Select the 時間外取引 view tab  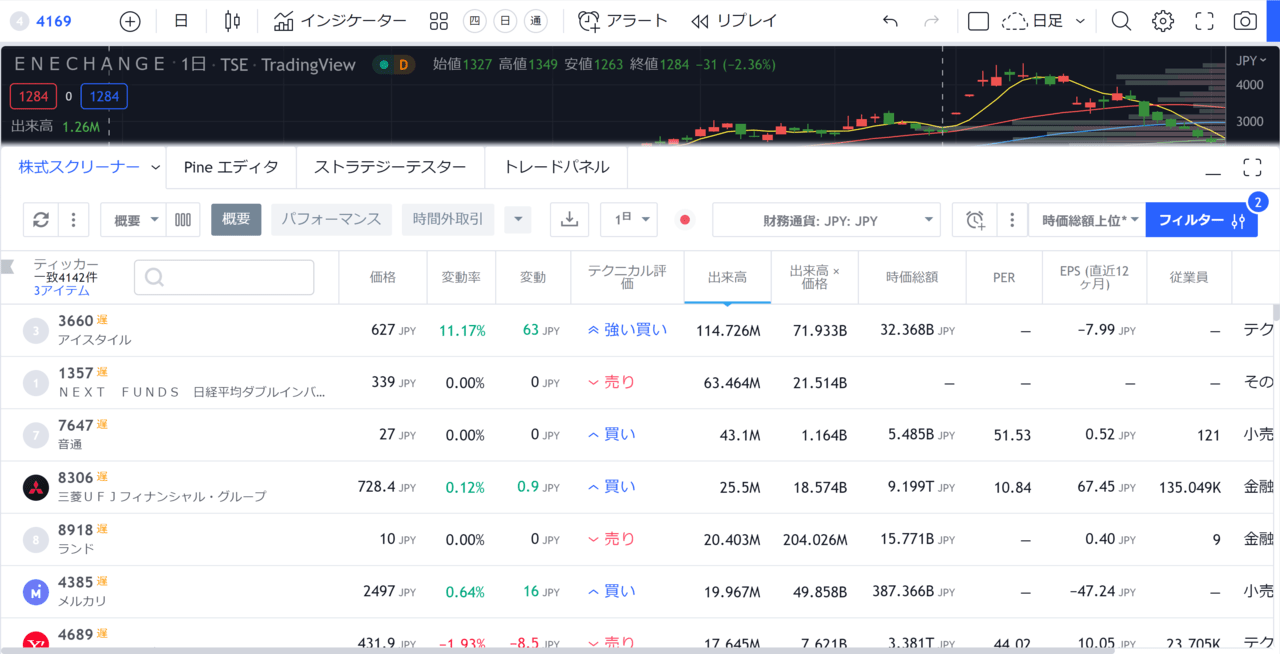(448, 220)
